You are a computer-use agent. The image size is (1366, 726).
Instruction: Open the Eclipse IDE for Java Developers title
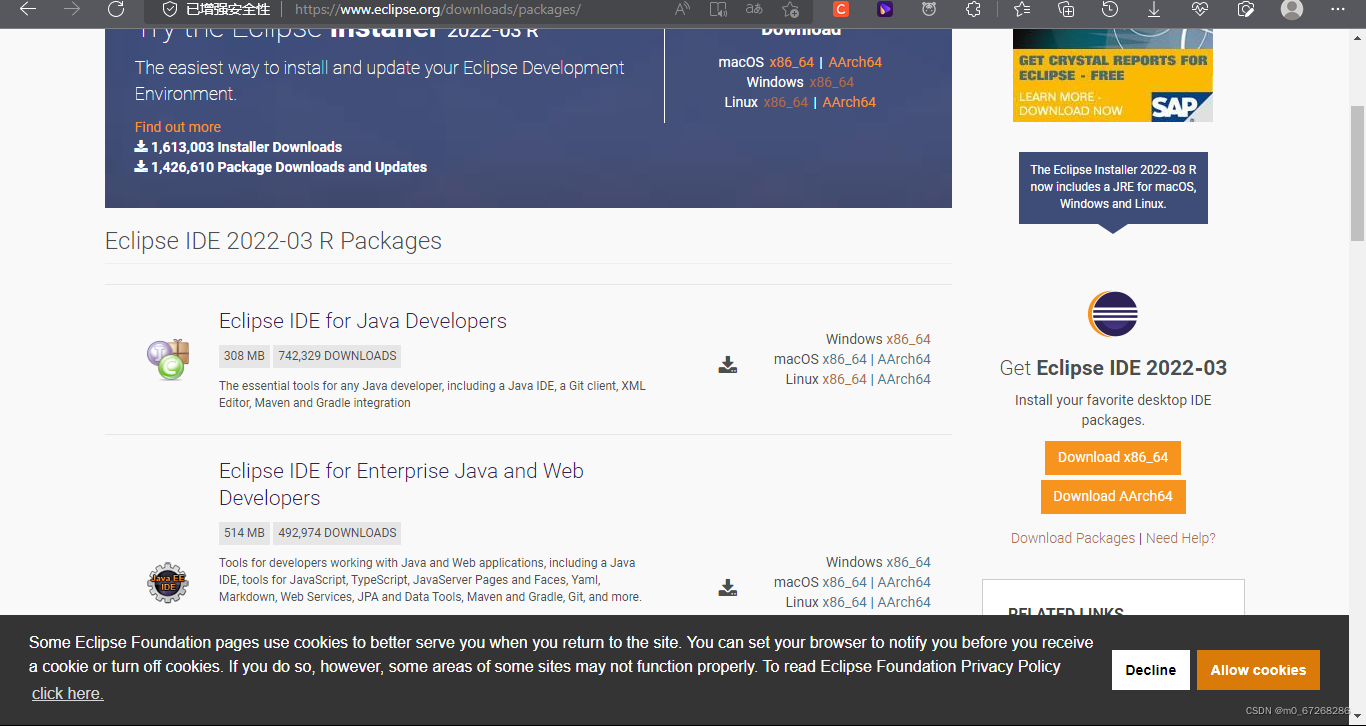point(363,321)
